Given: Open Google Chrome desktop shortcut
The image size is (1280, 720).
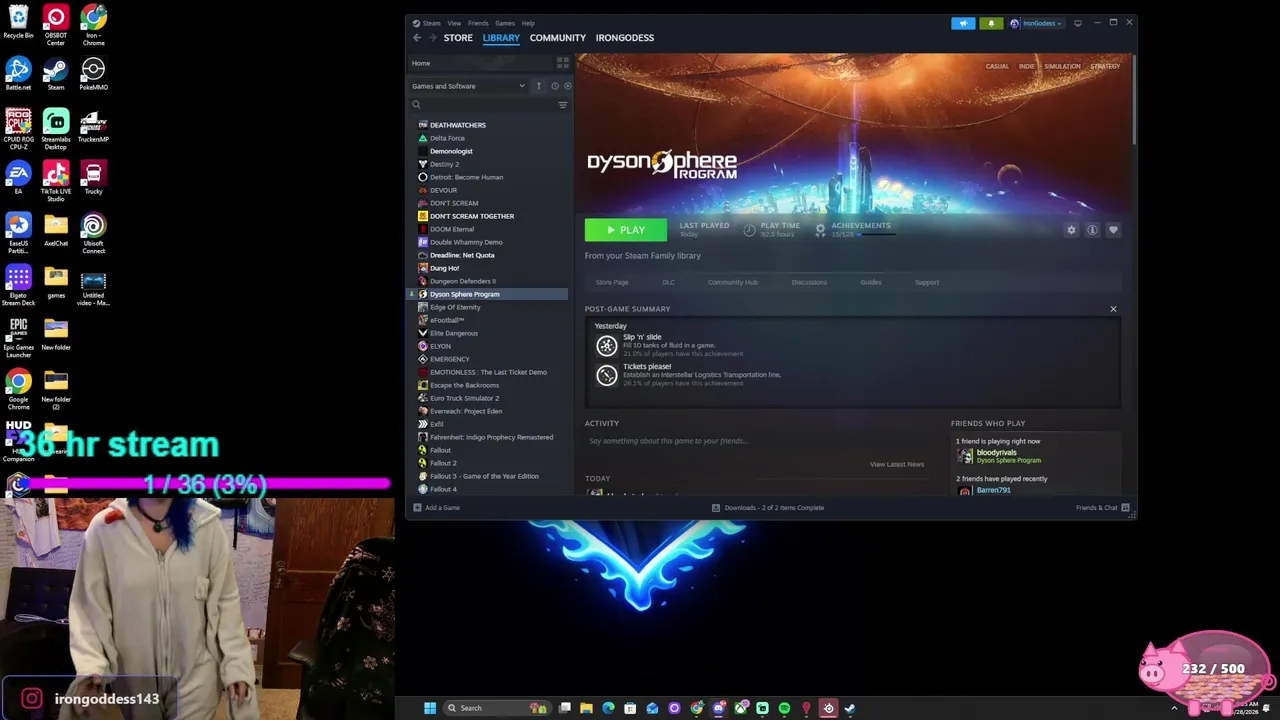Looking at the screenshot, I should click(x=18, y=389).
